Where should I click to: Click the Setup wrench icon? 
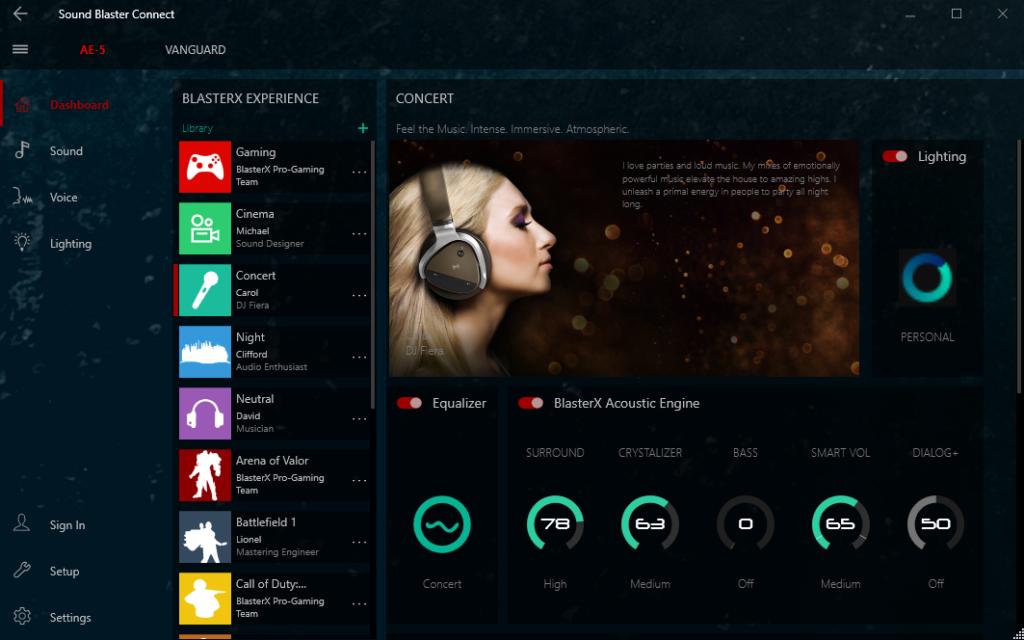pos(22,570)
